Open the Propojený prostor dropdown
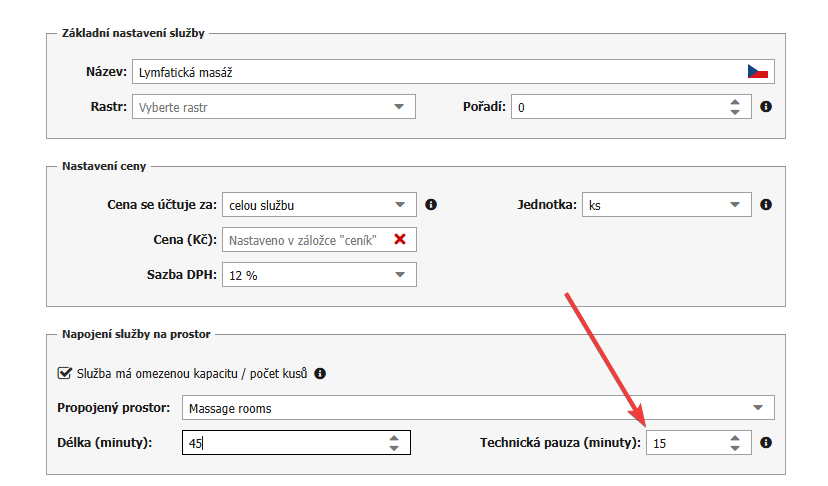Screen dimensions: 828x486 coord(476,408)
